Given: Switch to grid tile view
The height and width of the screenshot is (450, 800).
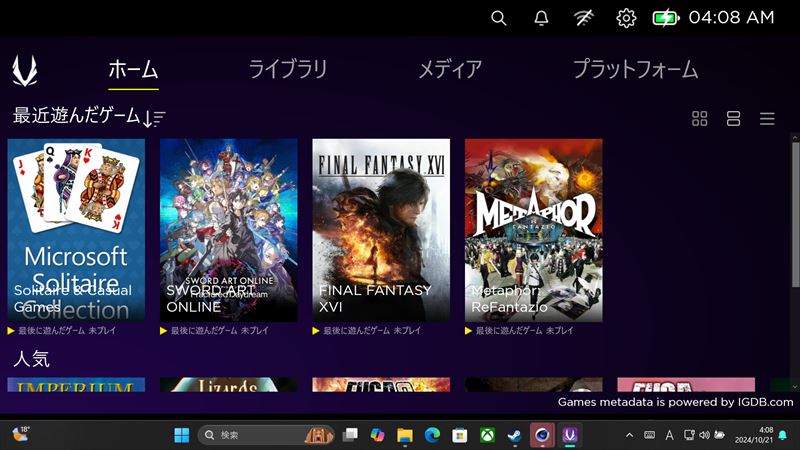Looking at the screenshot, I should pos(699,119).
